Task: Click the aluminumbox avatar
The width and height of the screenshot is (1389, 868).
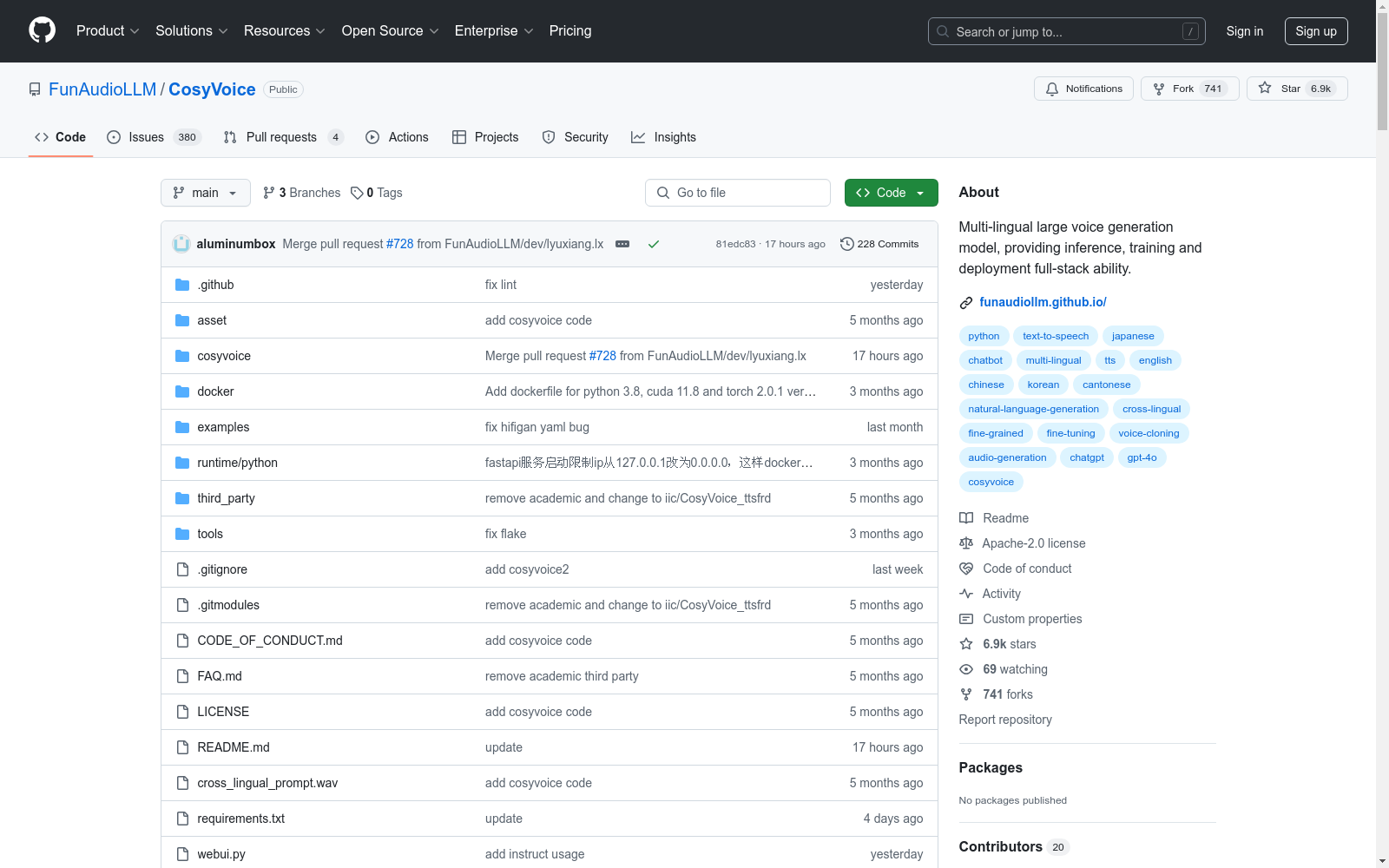Action: coord(181,244)
